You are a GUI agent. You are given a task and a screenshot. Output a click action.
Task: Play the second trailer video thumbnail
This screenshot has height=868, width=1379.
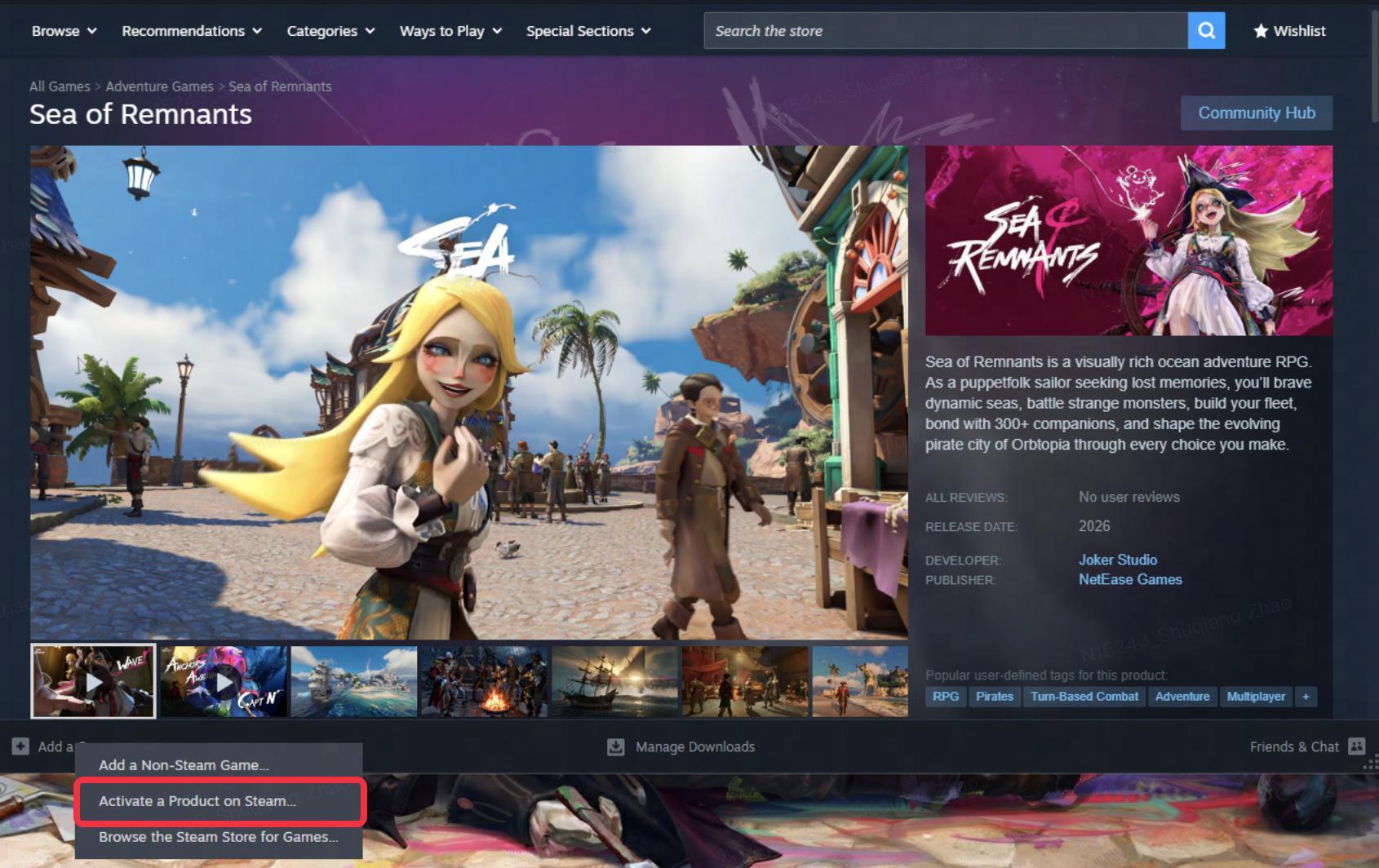(x=224, y=682)
